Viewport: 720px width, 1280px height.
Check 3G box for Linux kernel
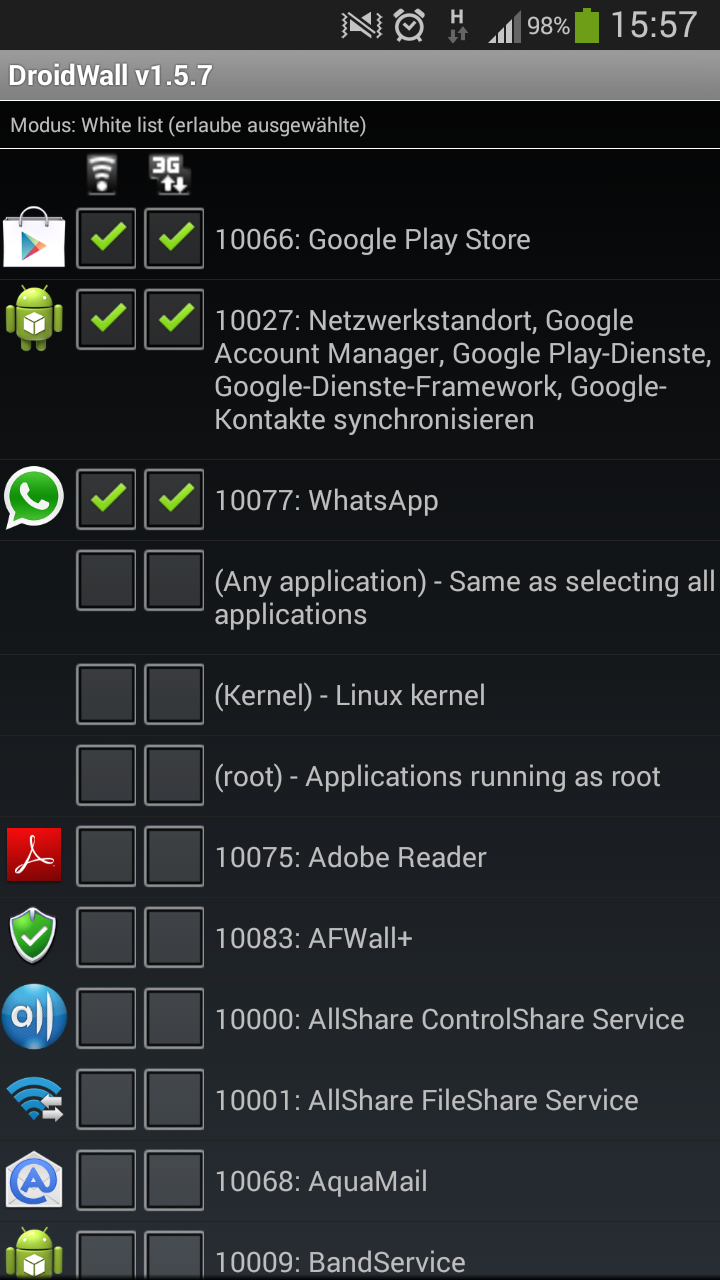pos(174,694)
